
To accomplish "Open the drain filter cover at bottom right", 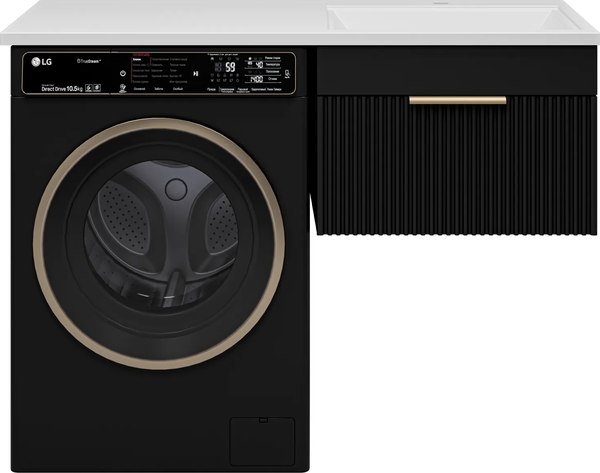I will (262, 438).
